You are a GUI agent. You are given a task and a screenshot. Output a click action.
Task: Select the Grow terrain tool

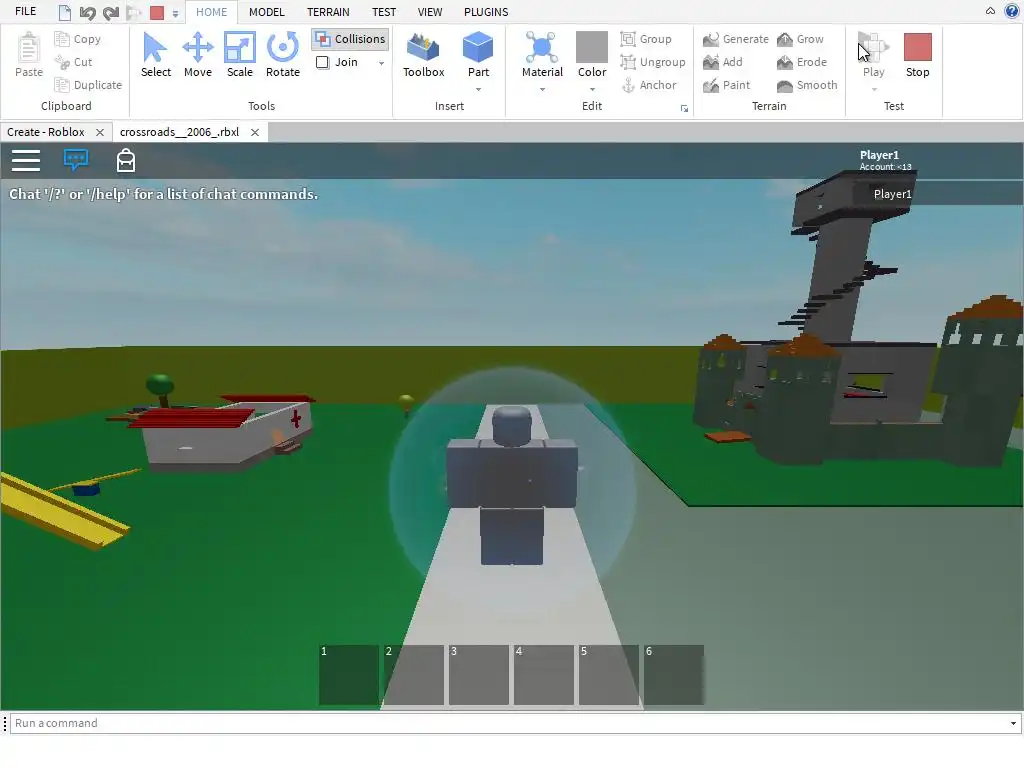(801, 39)
